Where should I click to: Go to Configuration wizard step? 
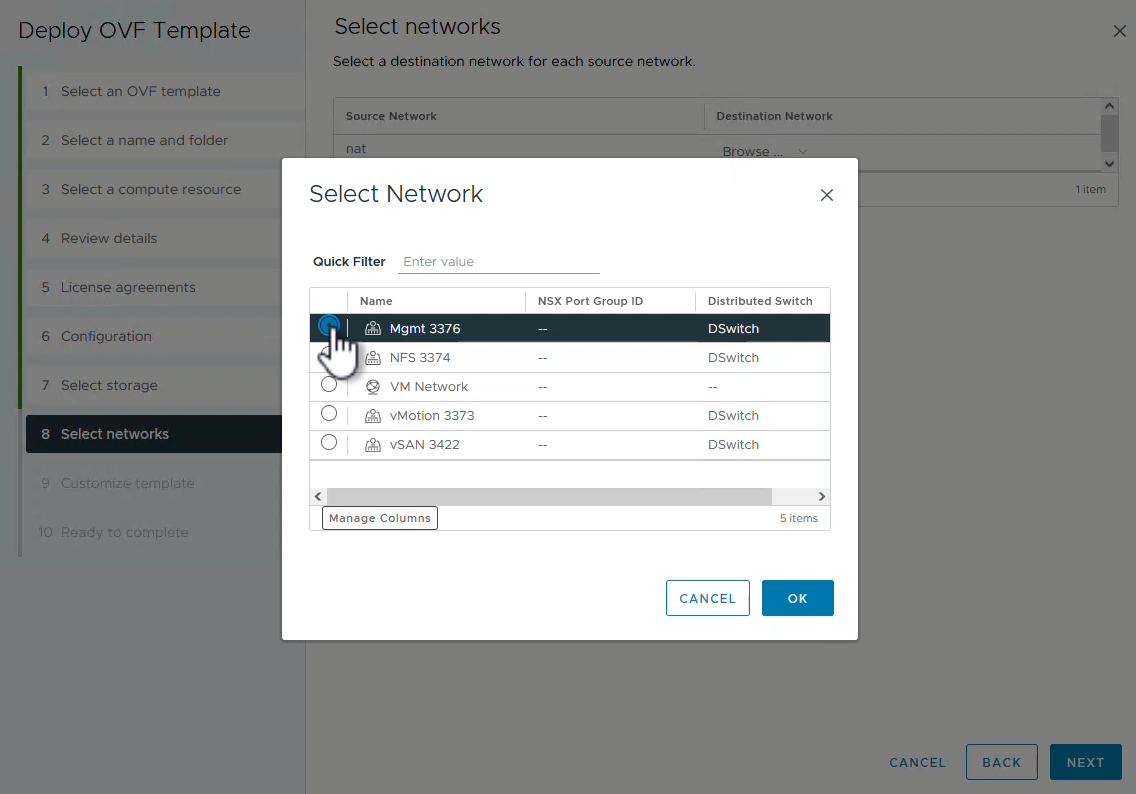tap(106, 336)
